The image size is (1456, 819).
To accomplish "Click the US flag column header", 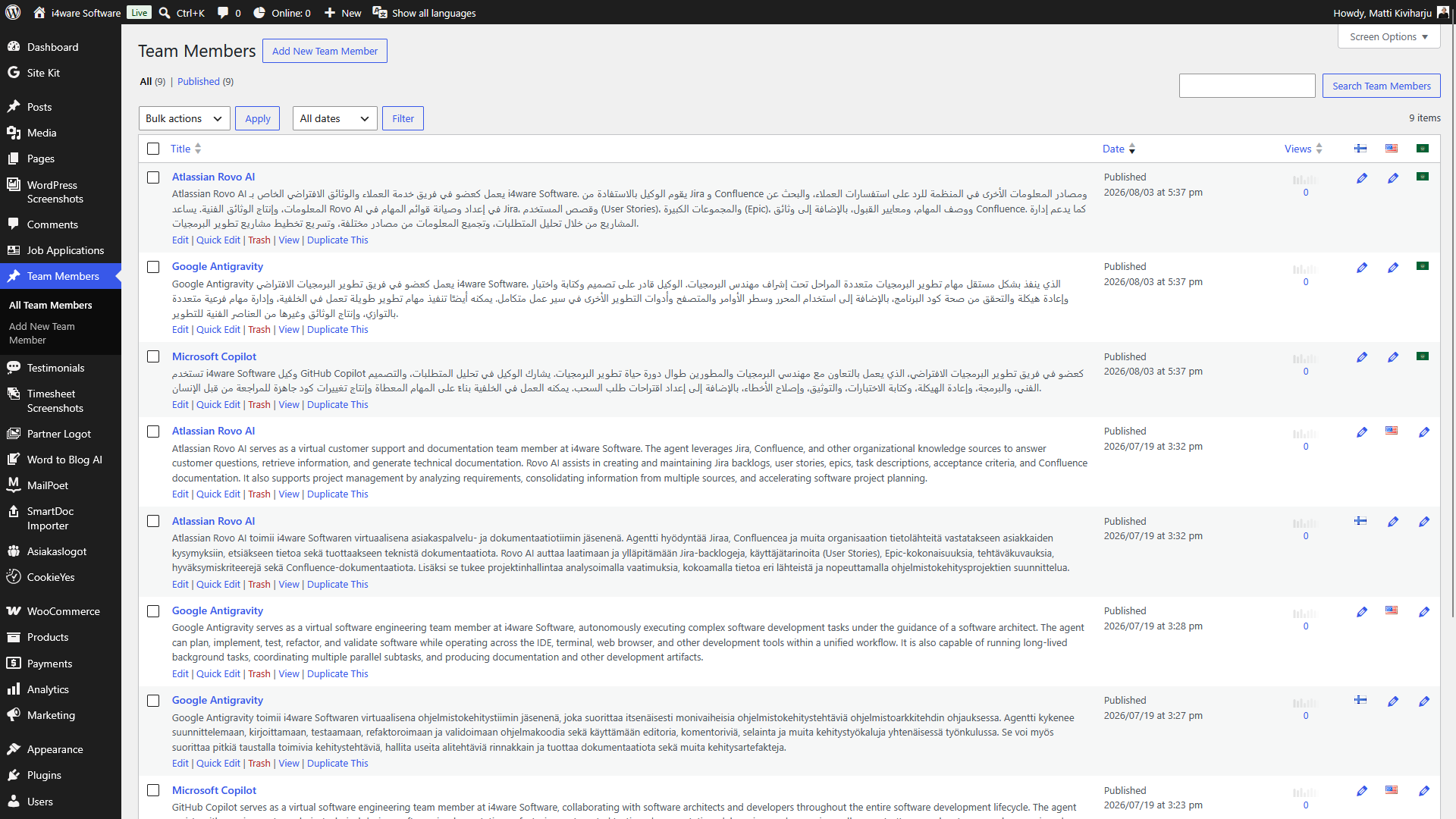I will (1392, 149).
